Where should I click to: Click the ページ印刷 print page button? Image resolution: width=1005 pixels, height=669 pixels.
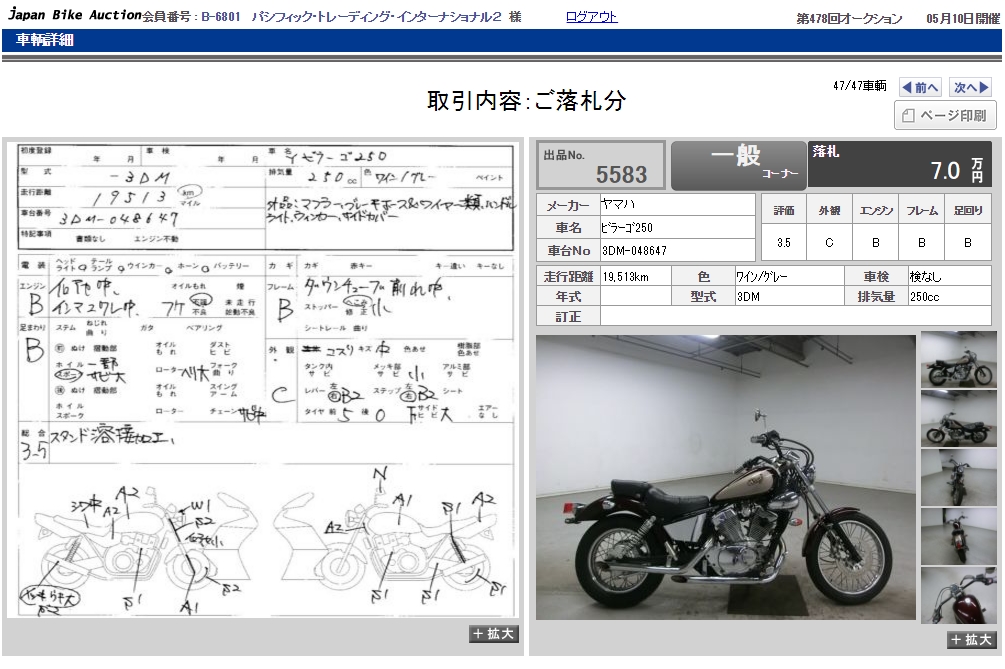pos(945,116)
